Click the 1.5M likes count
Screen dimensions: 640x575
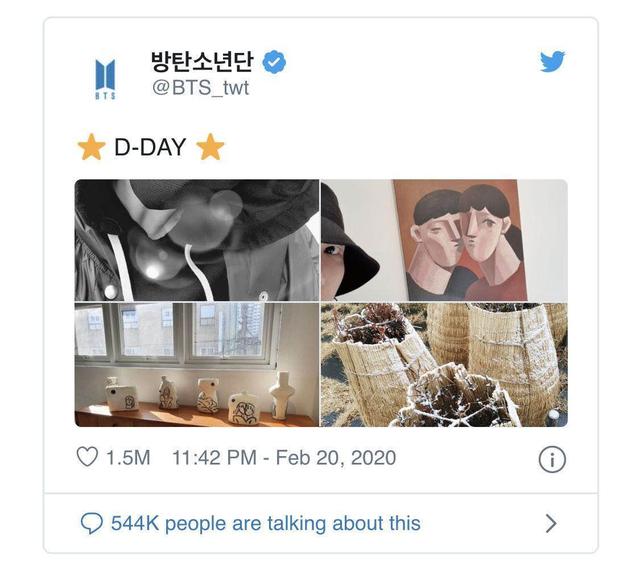(128, 458)
